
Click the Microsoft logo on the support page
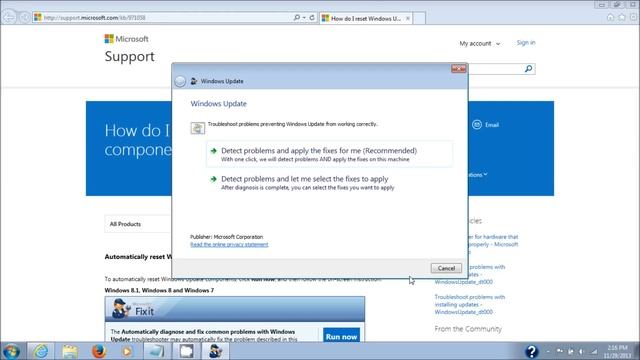(x=127, y=39)
